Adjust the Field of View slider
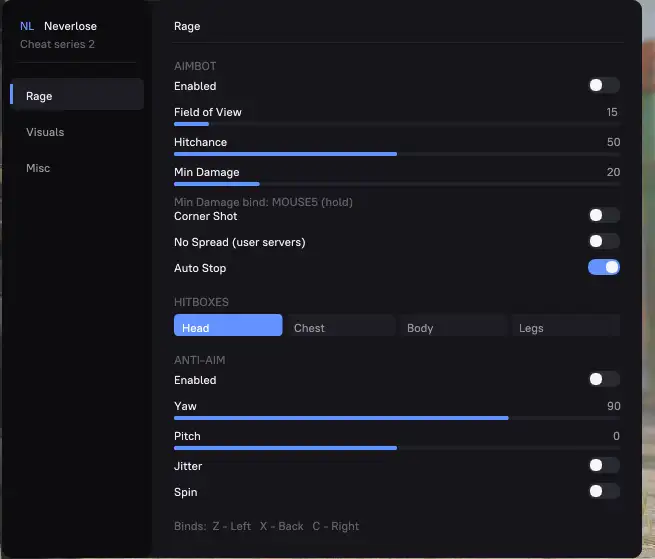The image size is (655, 559). tap(397, 124)
